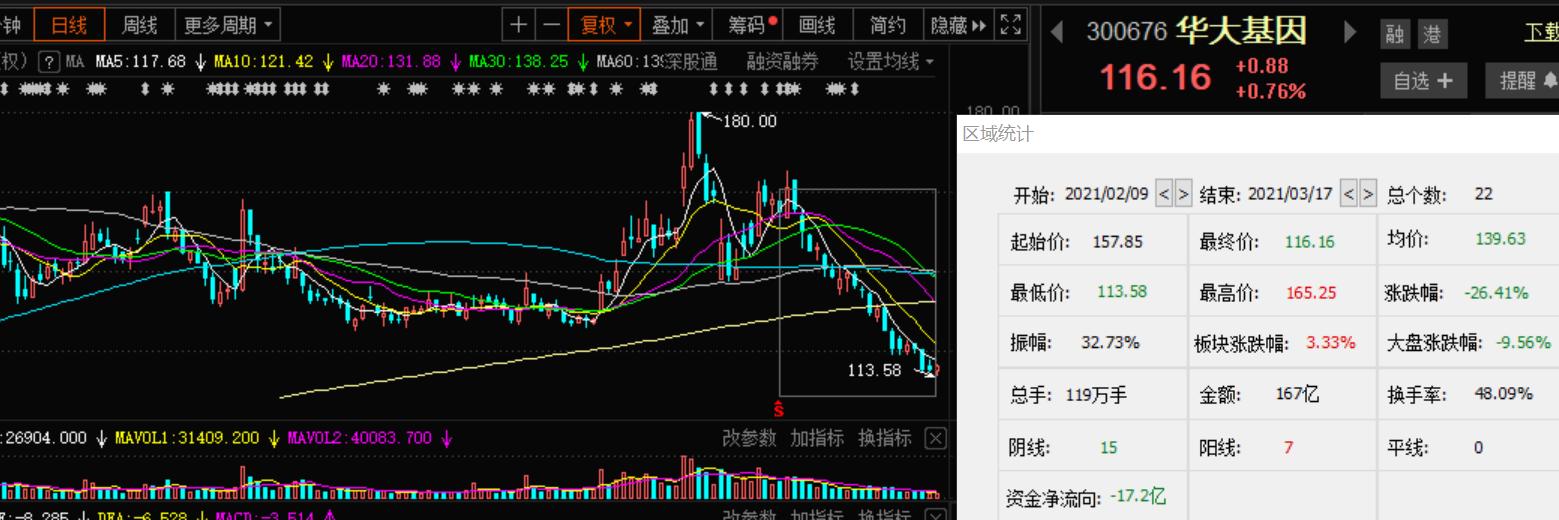
Task: Switch to 日线 daily chart tab
Action: pyautogui.click(x=69, y=24)
